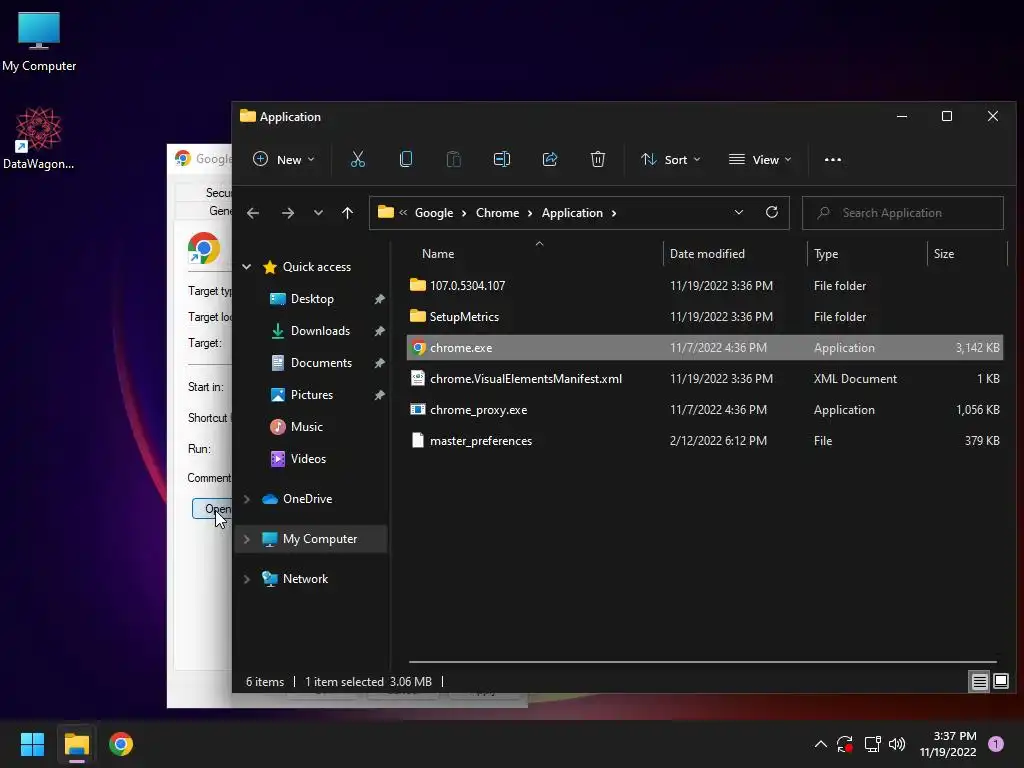Expand the My Computer tree node

[247, 539]
